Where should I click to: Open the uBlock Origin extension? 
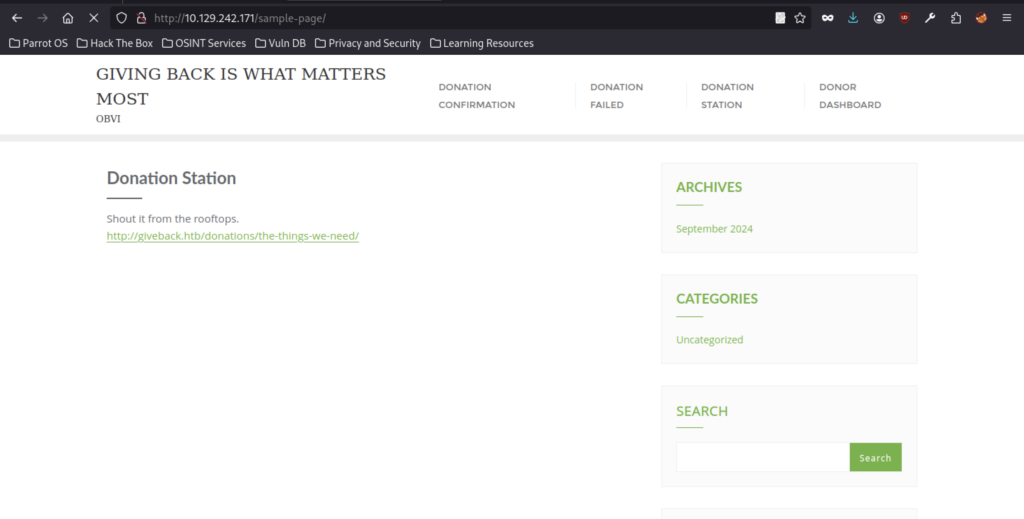[904, 18]
